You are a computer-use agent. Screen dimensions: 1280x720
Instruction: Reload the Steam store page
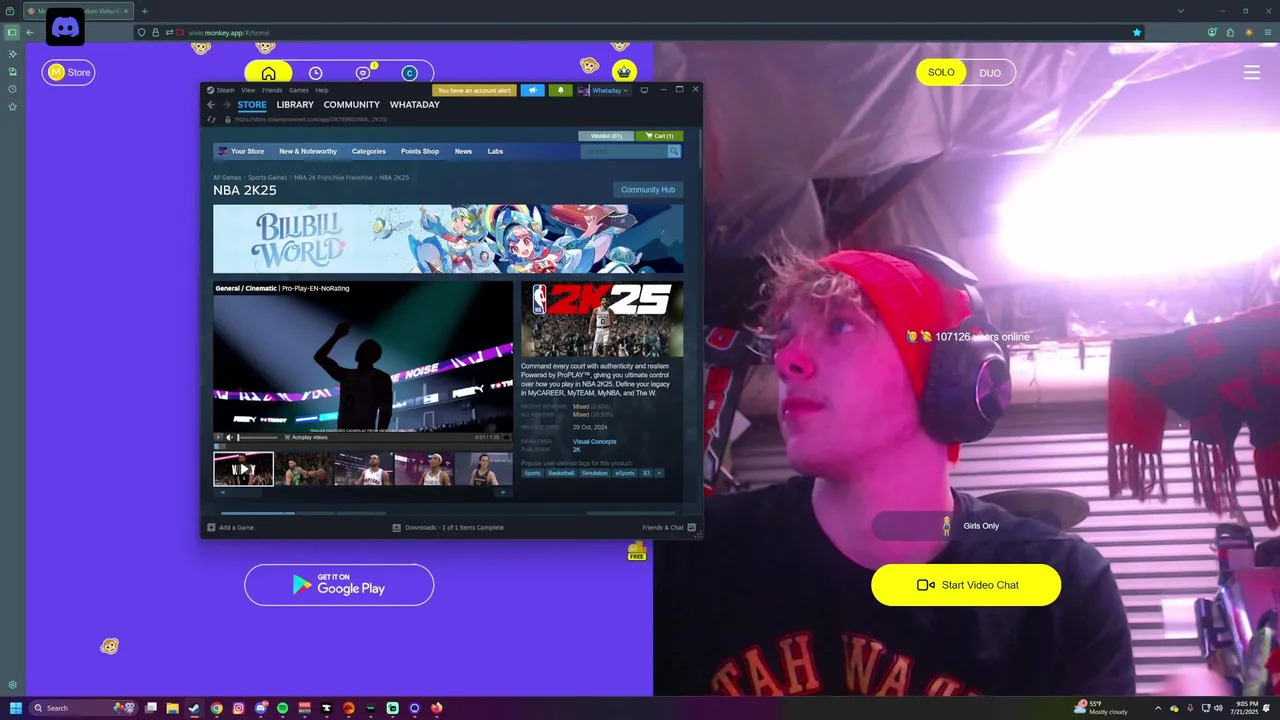tap(212, 119)
